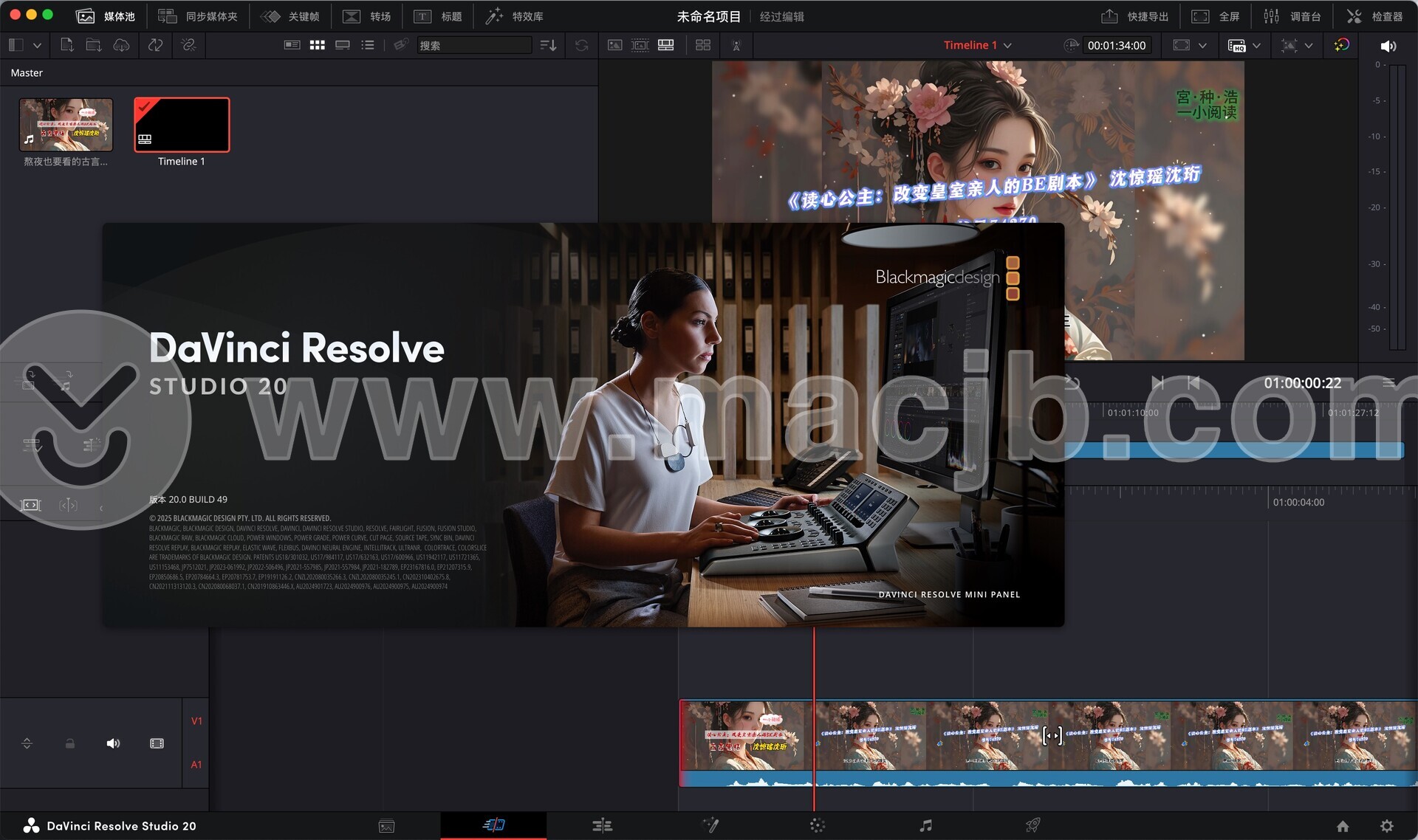Toggle the color bypass sparkle icon
Viewport: 1418px width, 840px height.
point(1342,45)
